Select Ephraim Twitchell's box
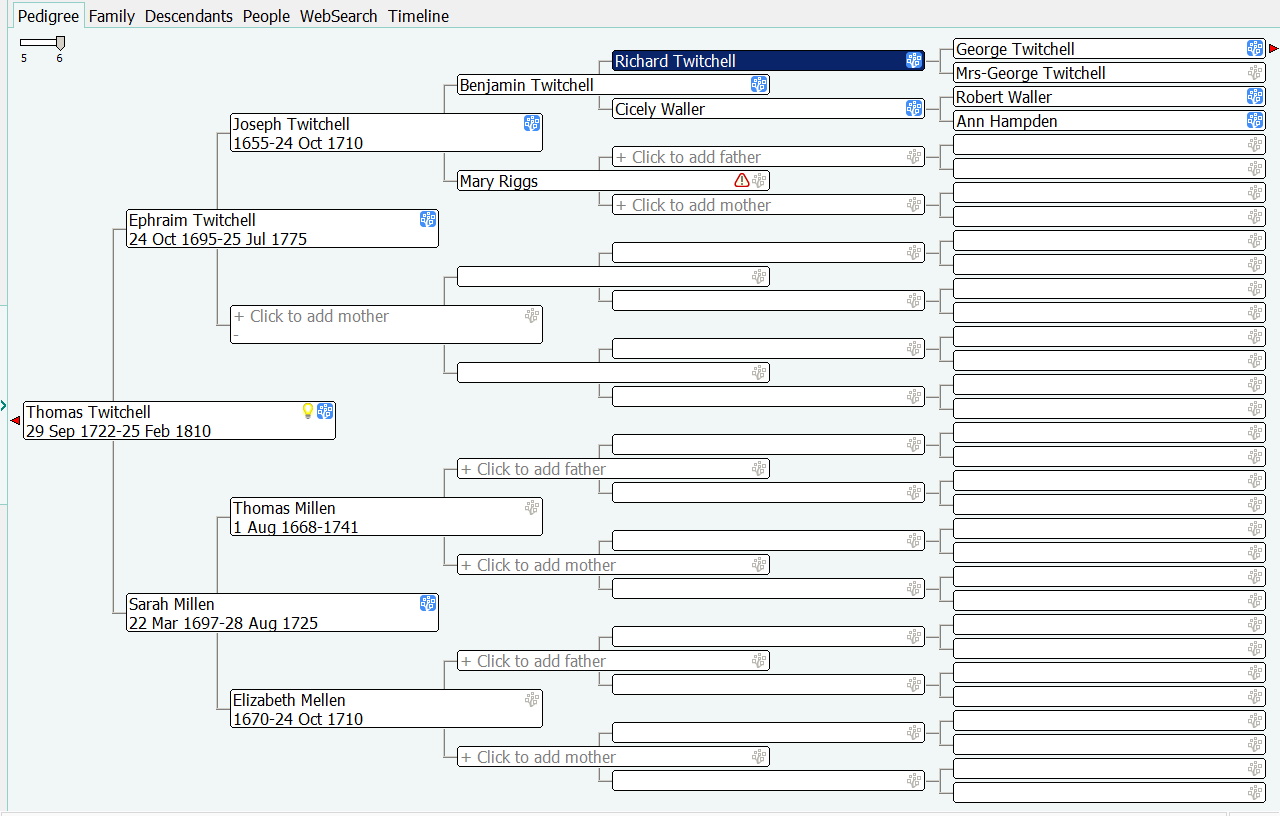1280x816 pixels. pos(283,229)
